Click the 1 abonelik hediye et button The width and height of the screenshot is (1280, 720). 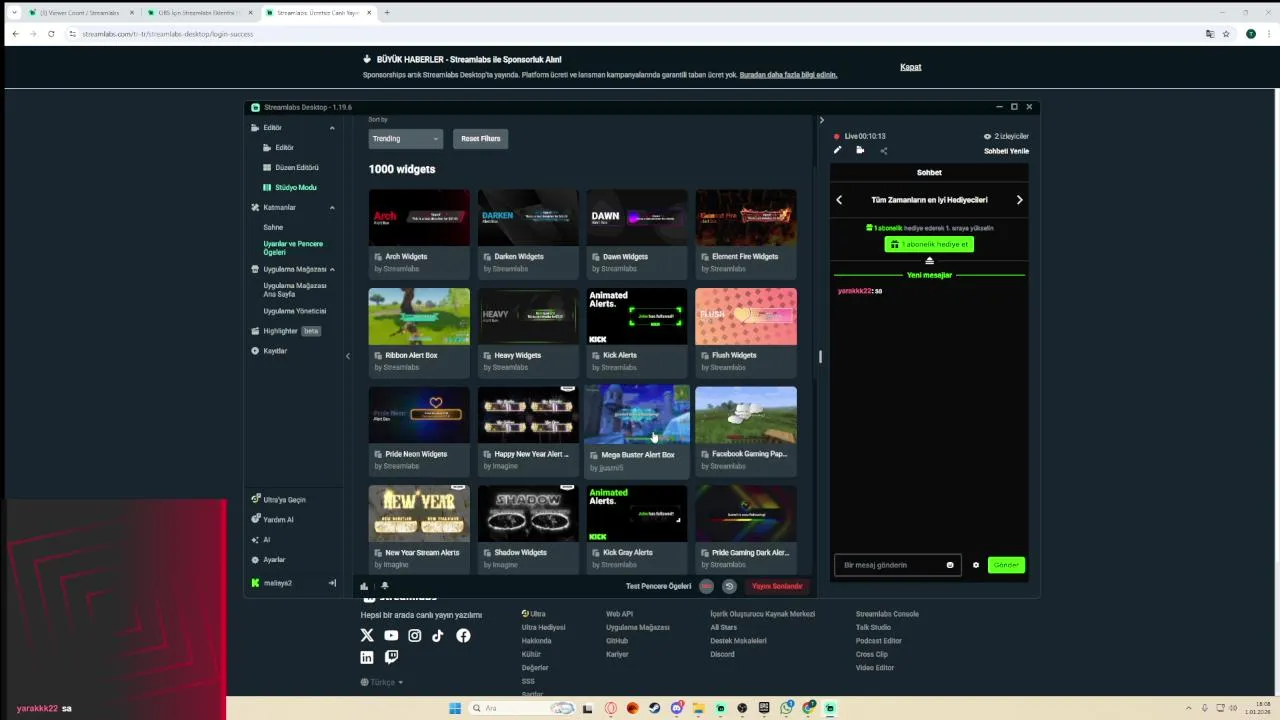pyautogui.click(x=929, y=244)
